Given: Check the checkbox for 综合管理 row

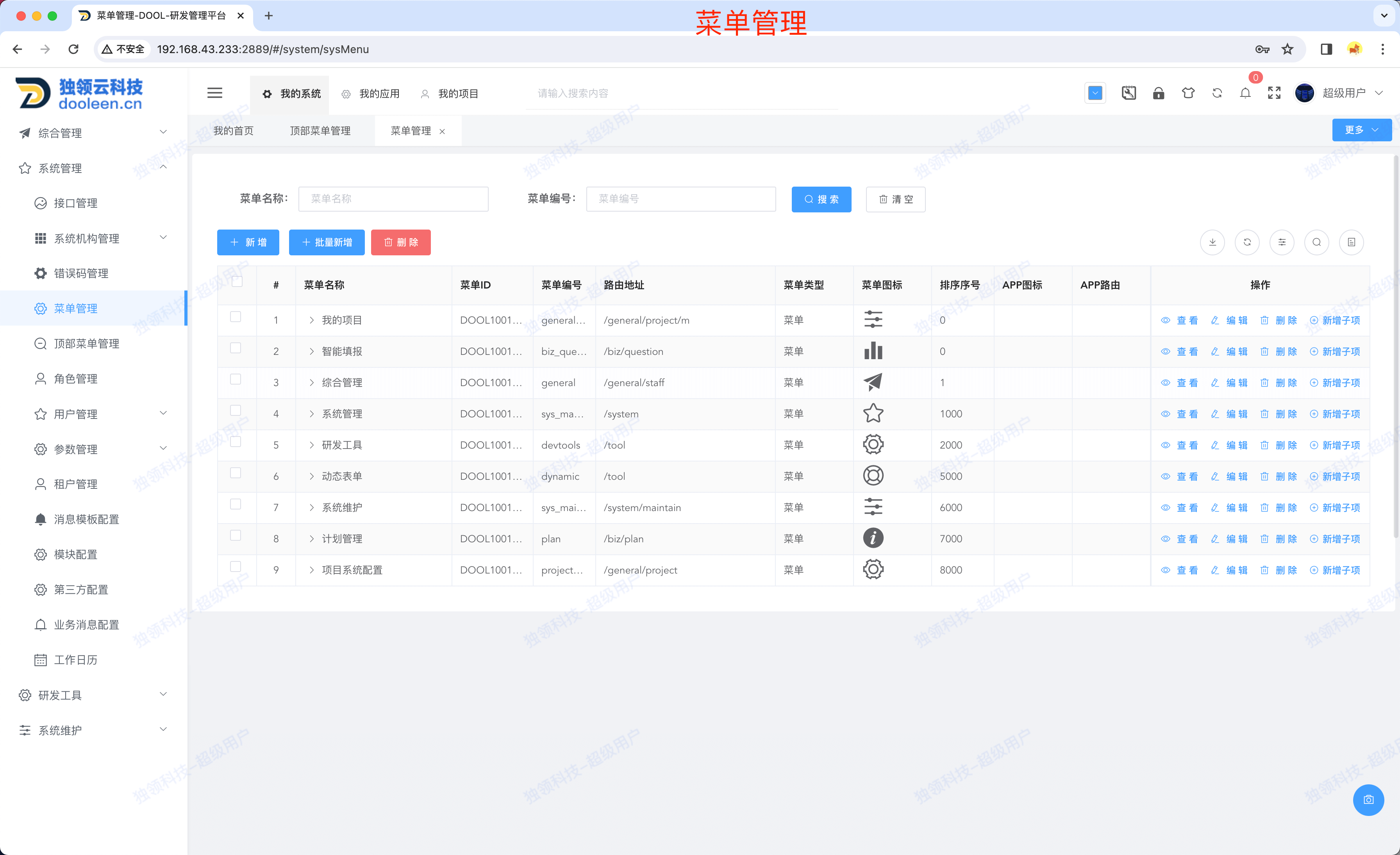Looking at the screenshot, I should (235, 379).
